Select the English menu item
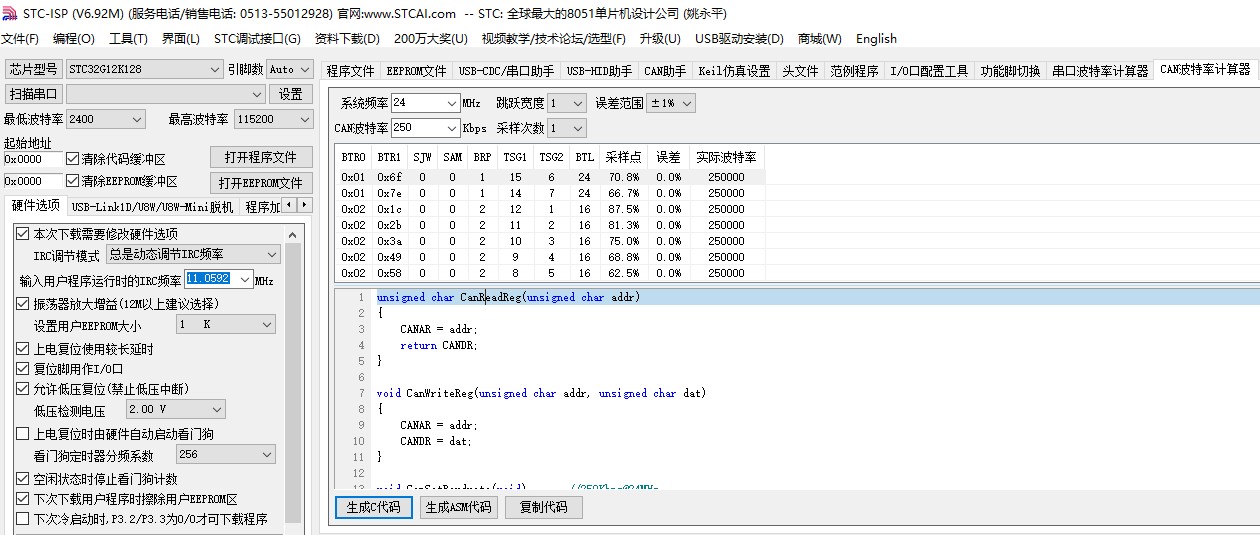This screenshot has width=1260, height=535. (x=876, y=39)
